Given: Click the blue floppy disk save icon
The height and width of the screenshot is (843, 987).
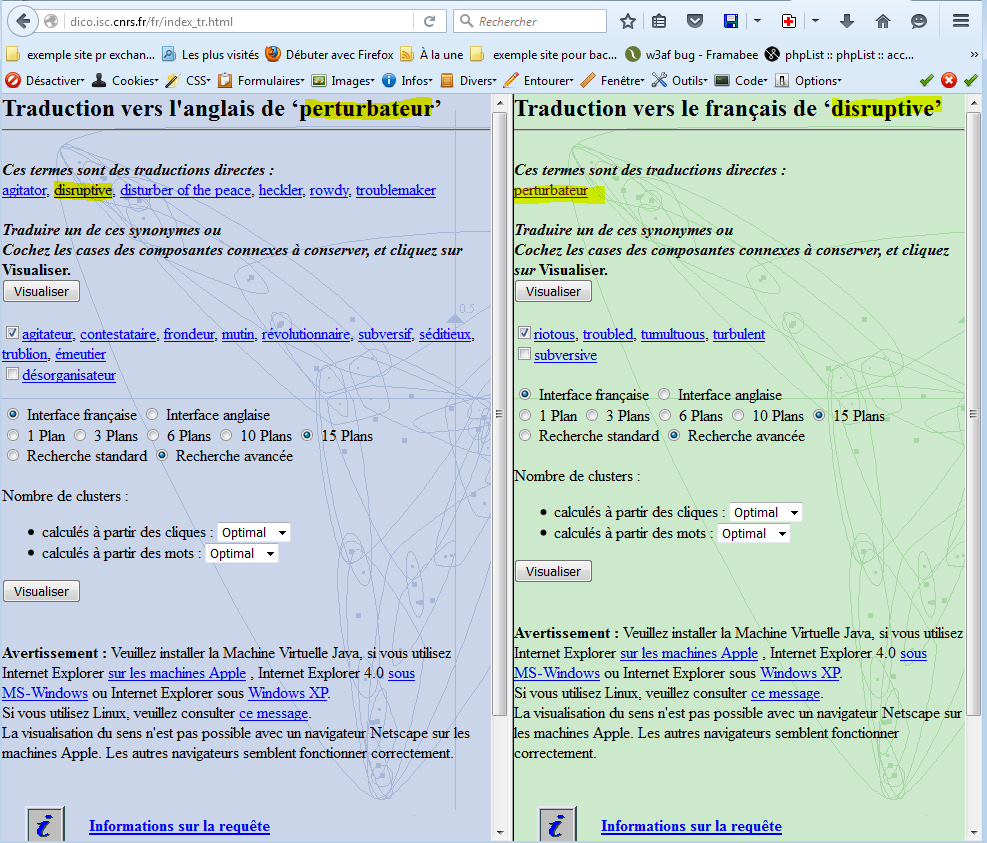Looking at the screenshot, I should (731, 21).
